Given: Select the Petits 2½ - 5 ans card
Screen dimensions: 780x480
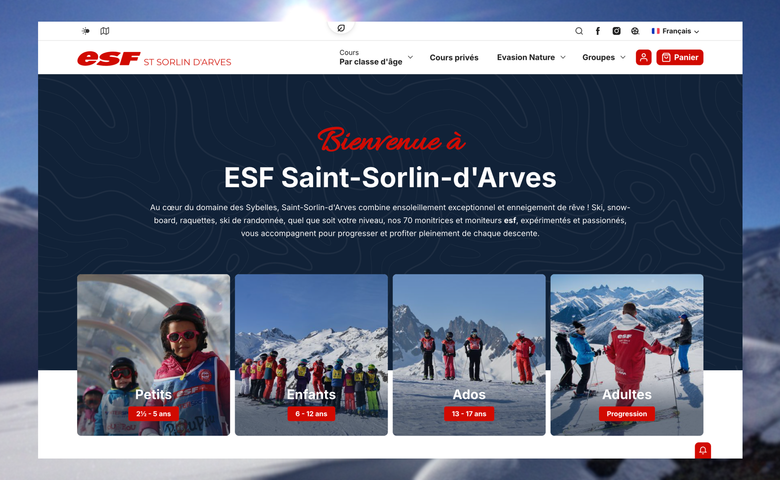Looking at the screenshot, I should pos(154,355).
